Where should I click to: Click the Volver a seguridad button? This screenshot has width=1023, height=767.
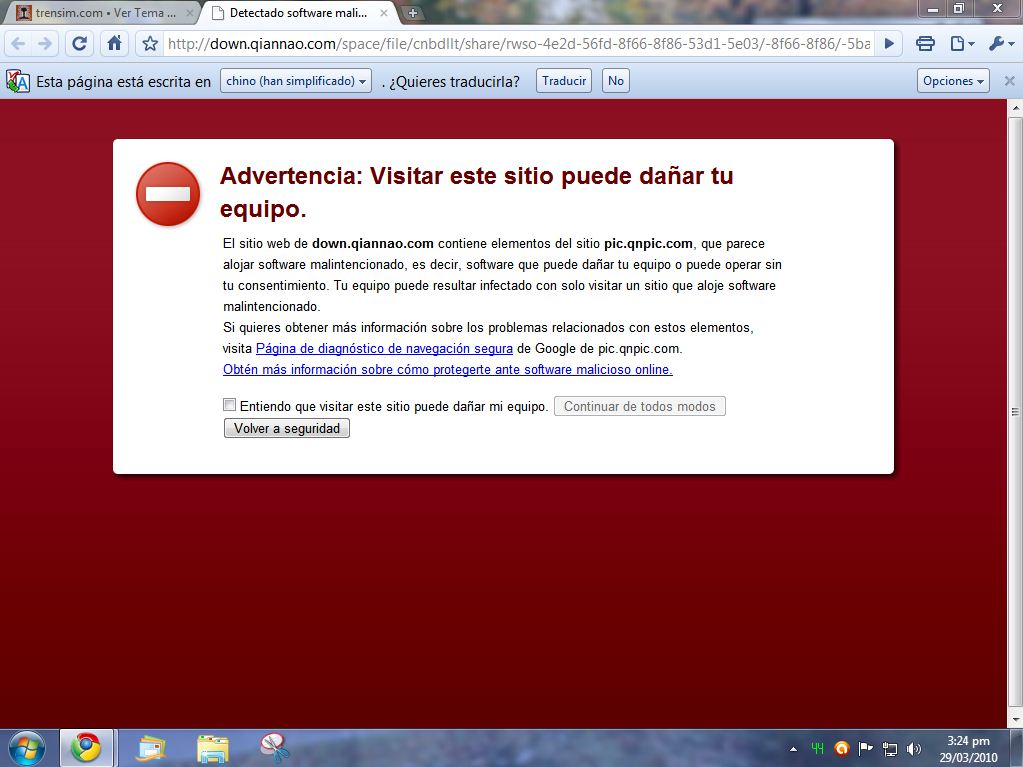(x=287, y=429)
